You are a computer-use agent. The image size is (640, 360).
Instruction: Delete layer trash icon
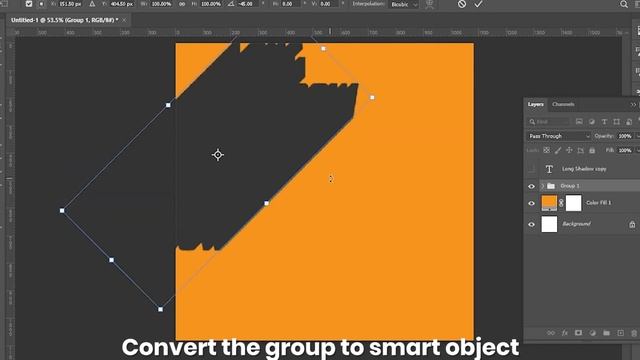[x=634, y=333]
